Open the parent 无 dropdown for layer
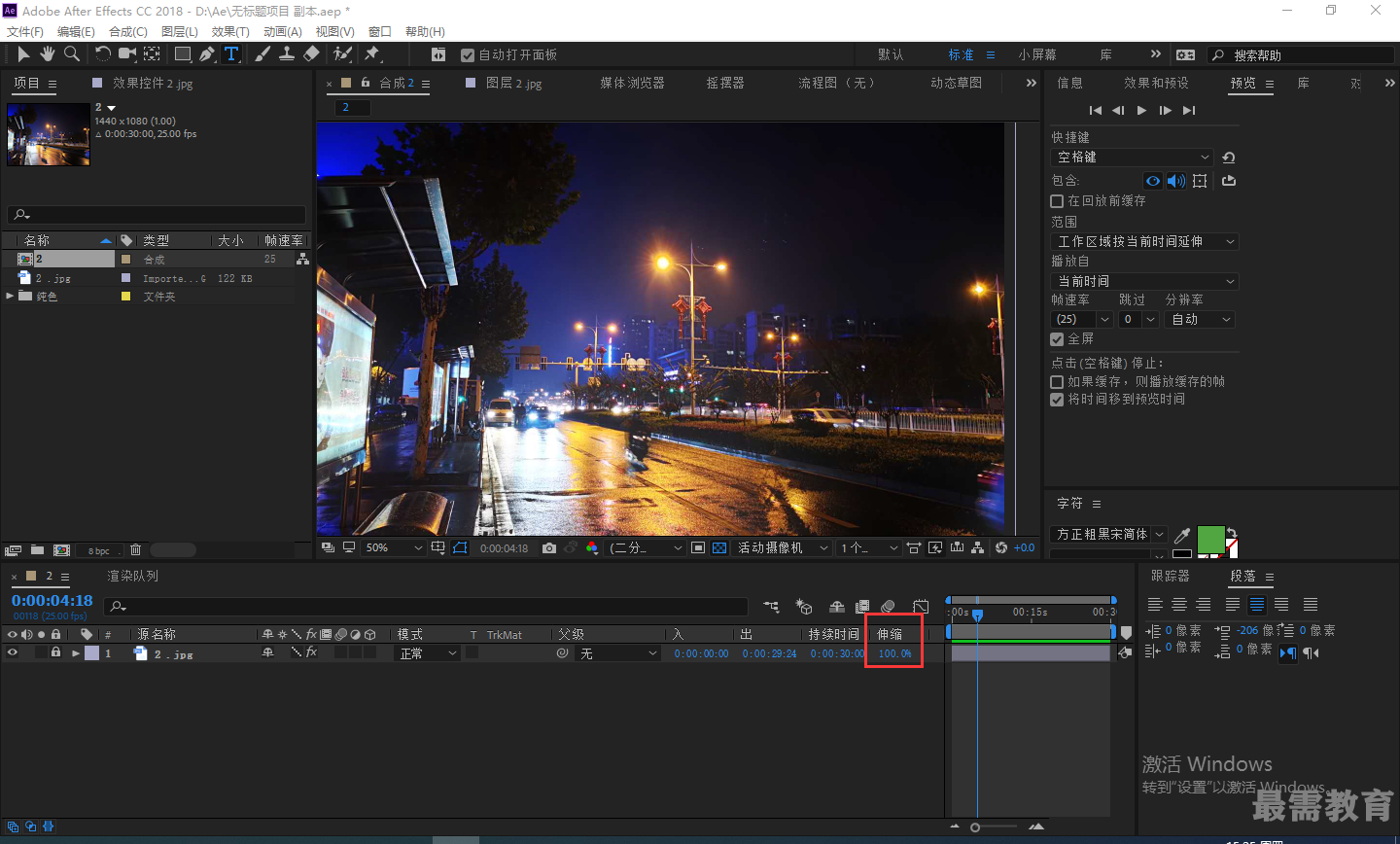 coord(619,653)
